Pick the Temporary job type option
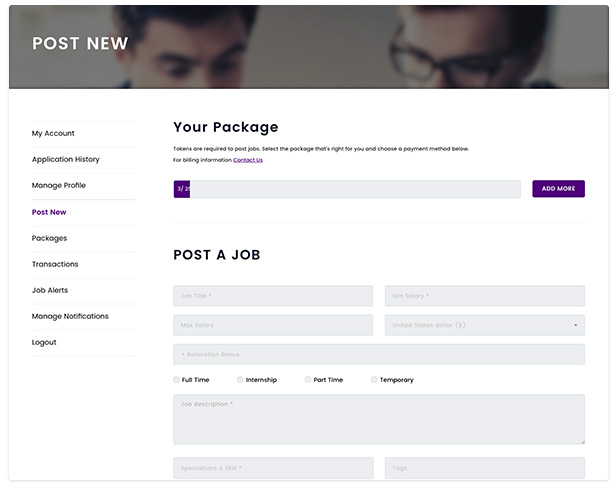616x491 pixels. 374,380
